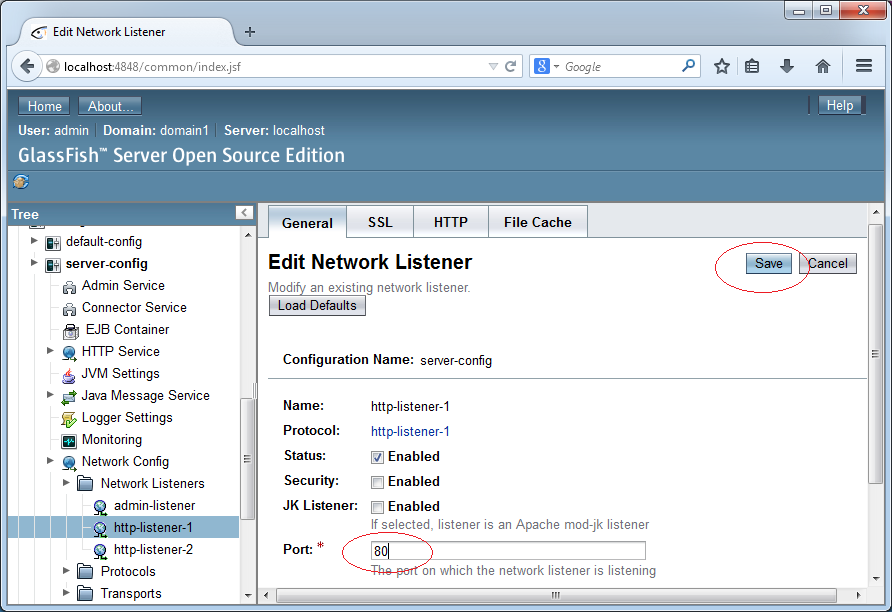This screenshot has width=892, height=612.
Task: Click the Connector Service icon
Action: (69, 309)
